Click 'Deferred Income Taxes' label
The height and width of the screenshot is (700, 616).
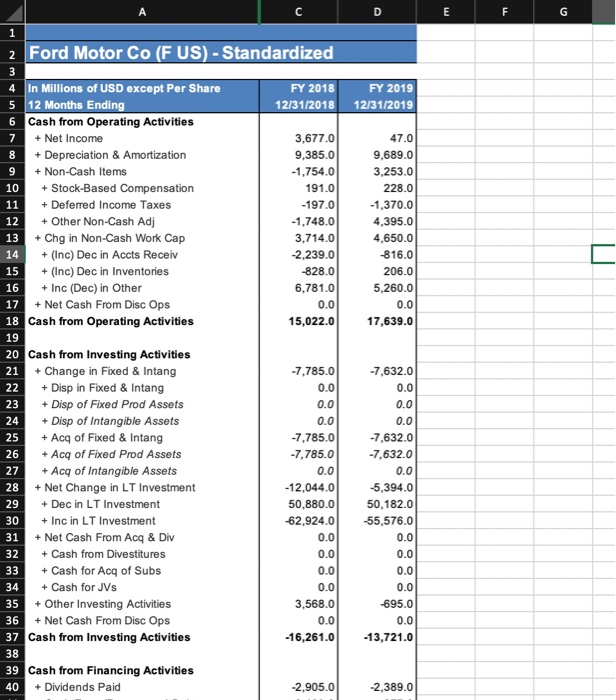[106, 205]
